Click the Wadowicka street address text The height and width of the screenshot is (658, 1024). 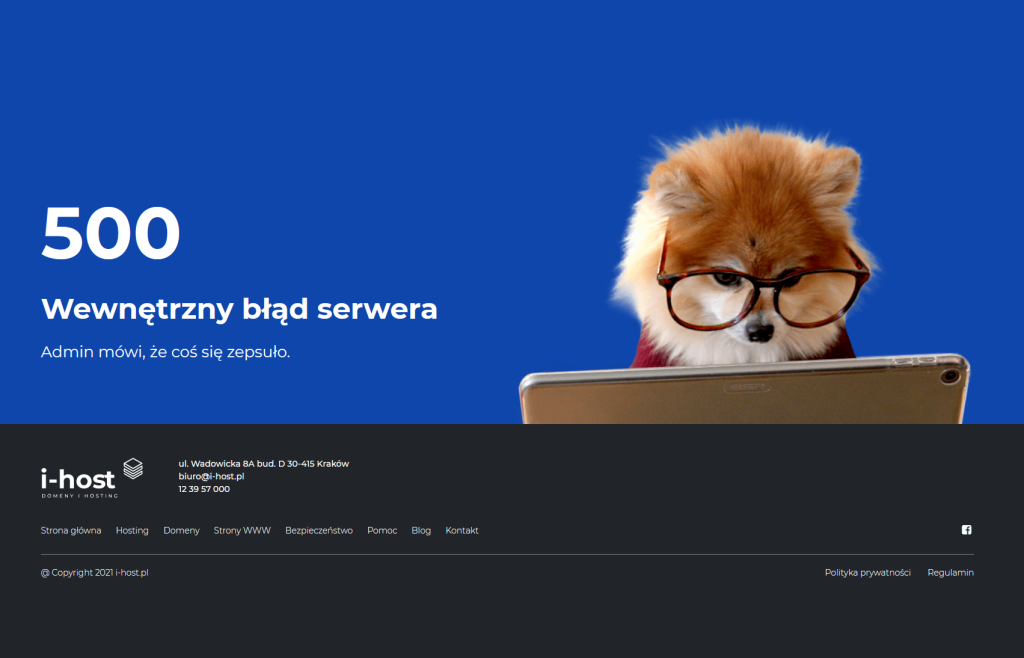coord(264,464)
